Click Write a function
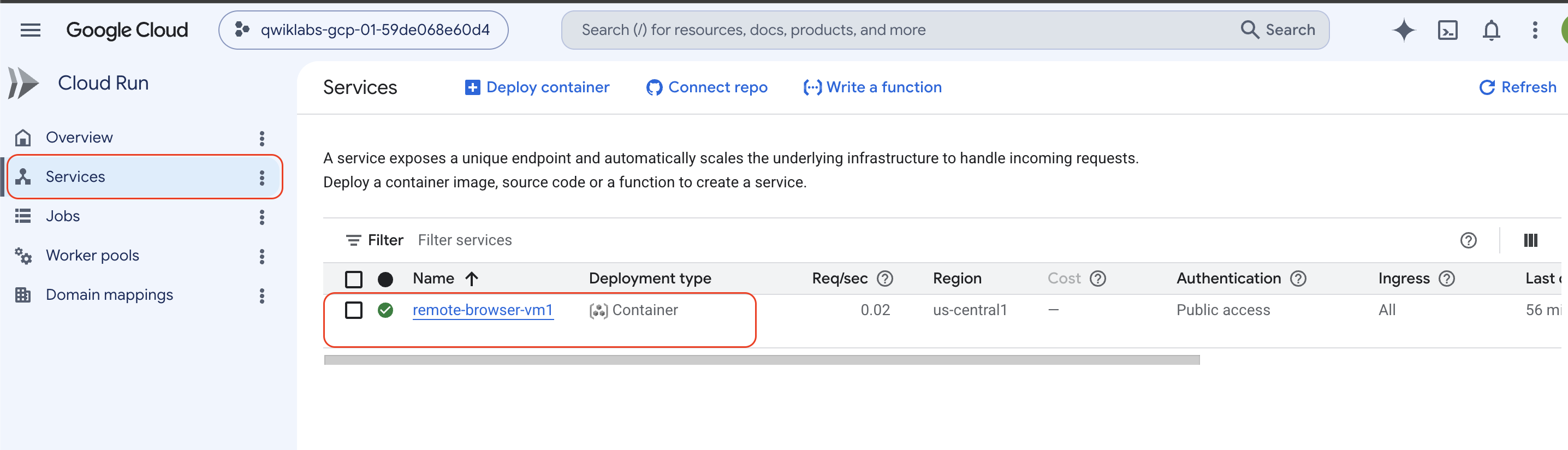Image resolution: width=1568 pixels, height=450 pixels. click(x=872, y=88)
